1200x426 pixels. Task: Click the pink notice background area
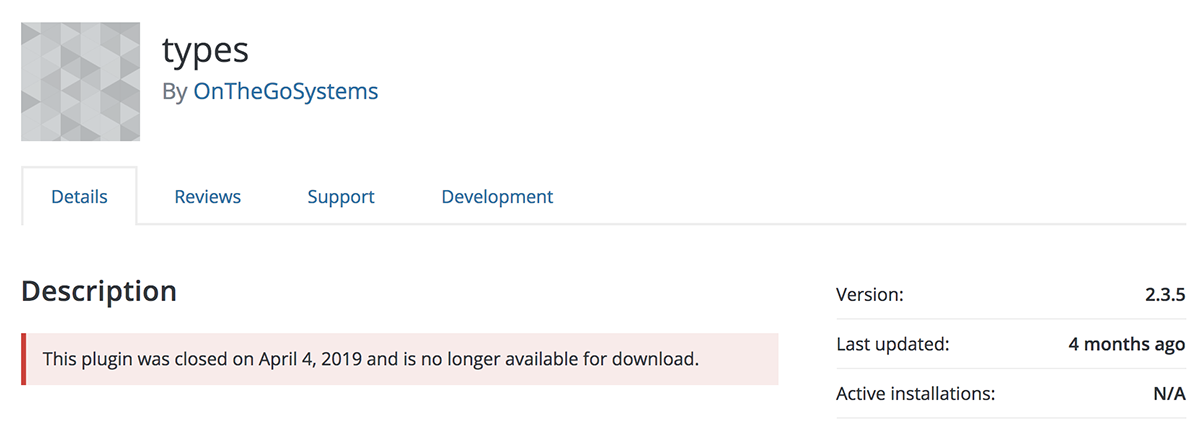click(738, 358)
